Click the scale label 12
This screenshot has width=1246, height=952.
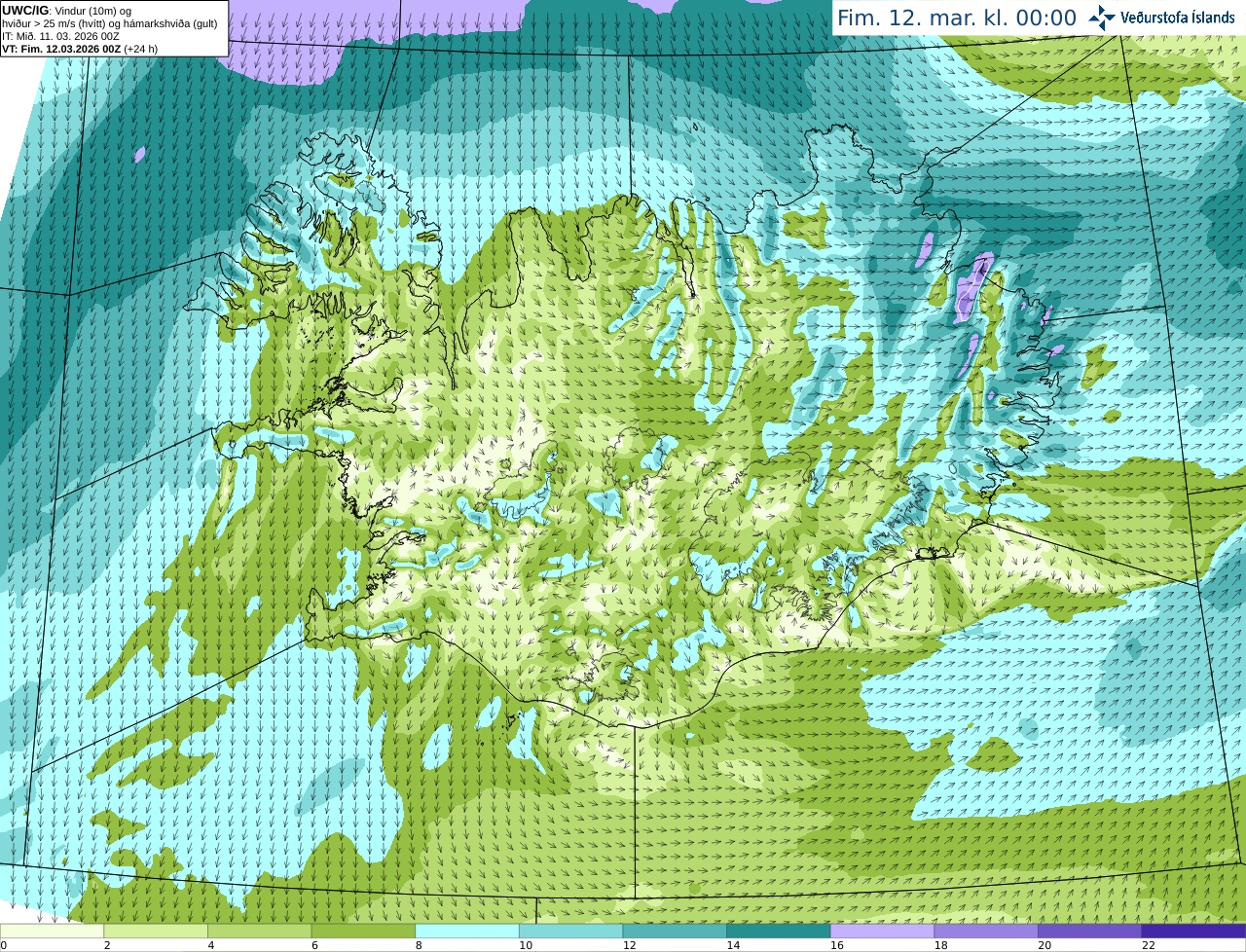[630, 945]
